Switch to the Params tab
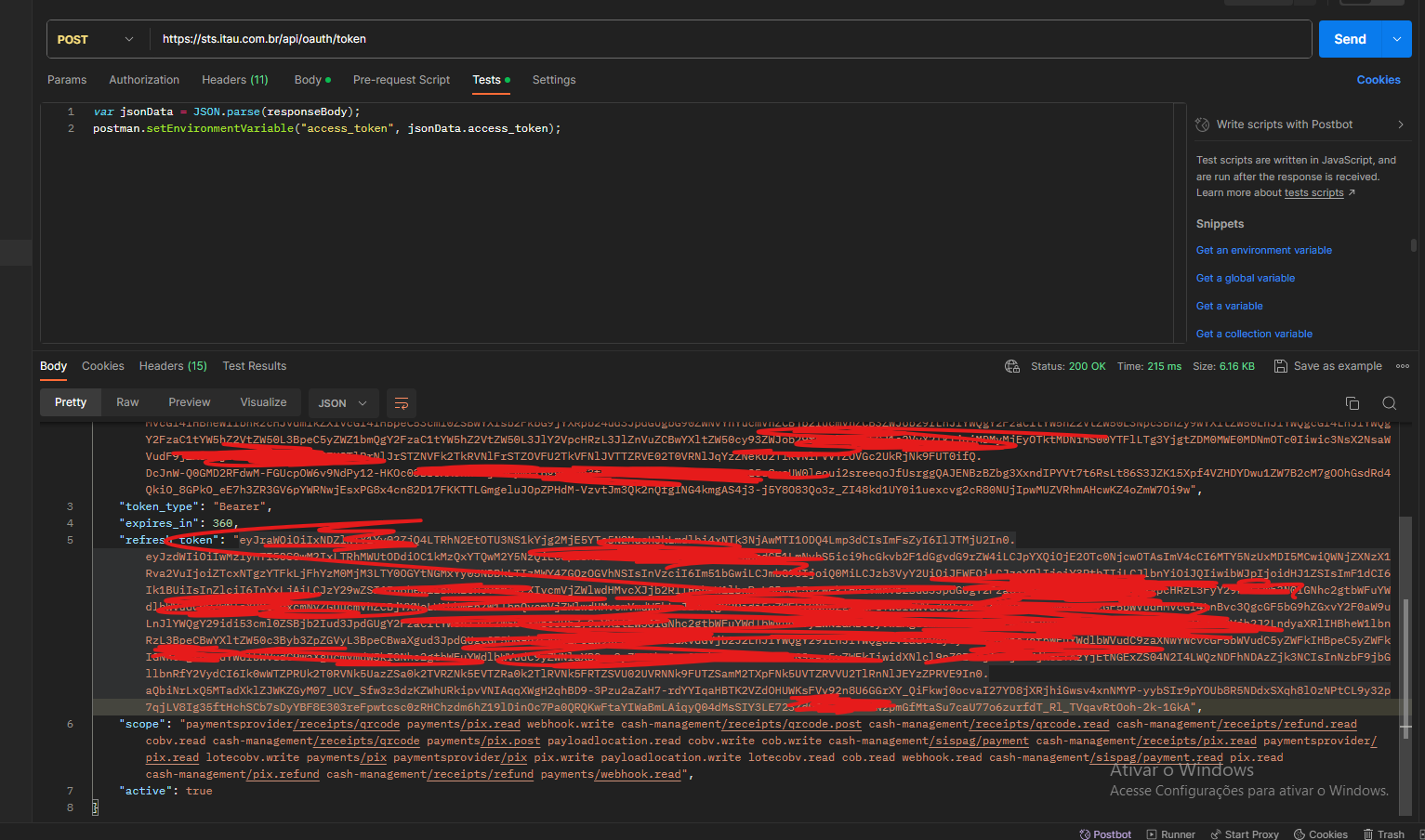The width and height of the screenshot is (1425, 840). [67, 80]
